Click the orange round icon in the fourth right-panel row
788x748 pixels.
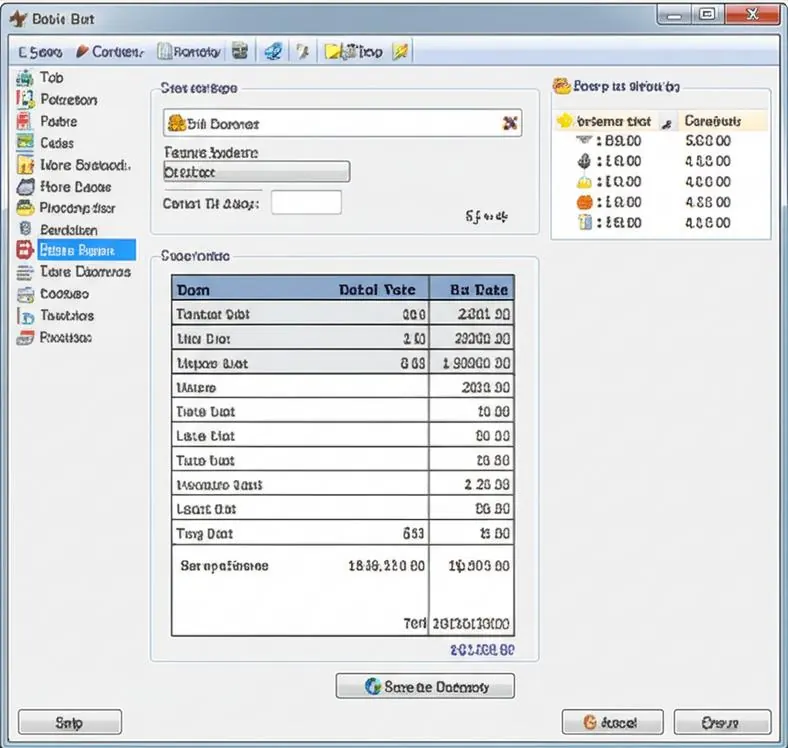[584, 202]
